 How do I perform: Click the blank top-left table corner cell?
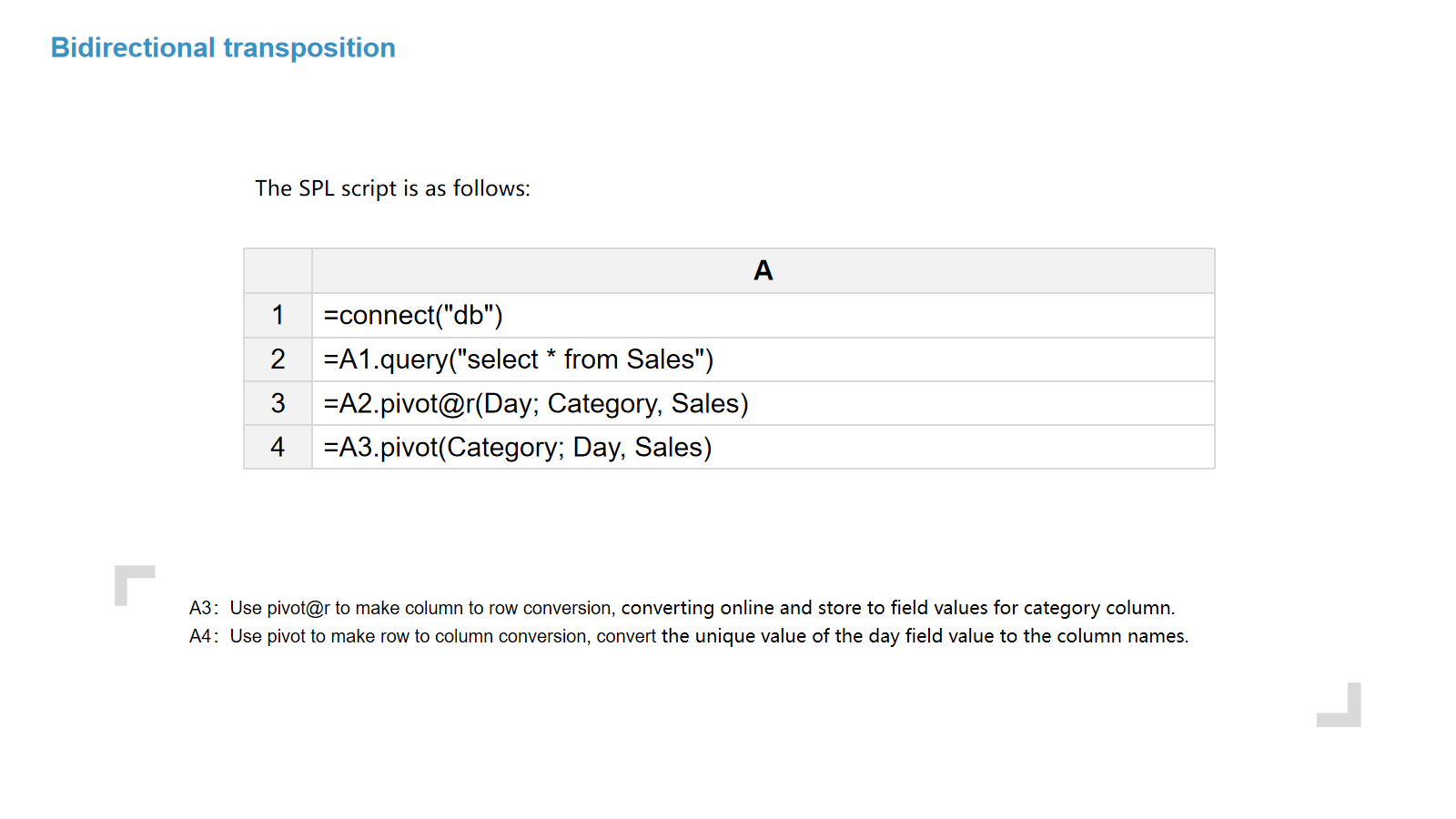click(x=278, y=271)
